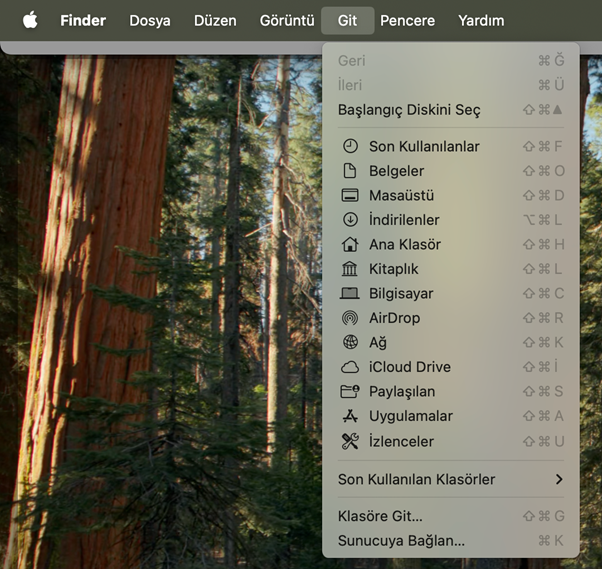Open the Pencere menu
This screenshot has width=602, height=569.
tap(407, 20)
